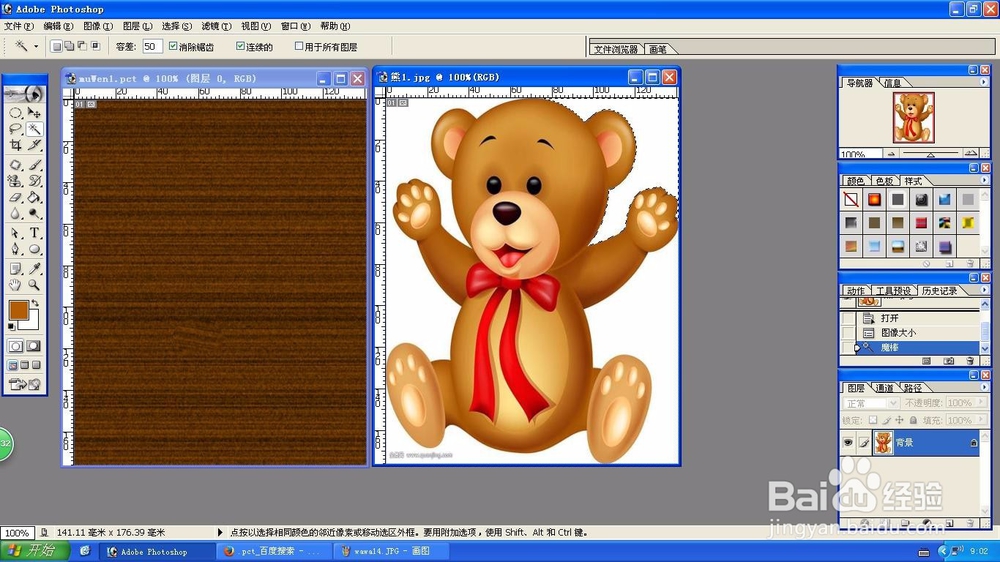Choose Intersect with Selection mode
The image size is (1000, 562).
(x=96, y=46)
